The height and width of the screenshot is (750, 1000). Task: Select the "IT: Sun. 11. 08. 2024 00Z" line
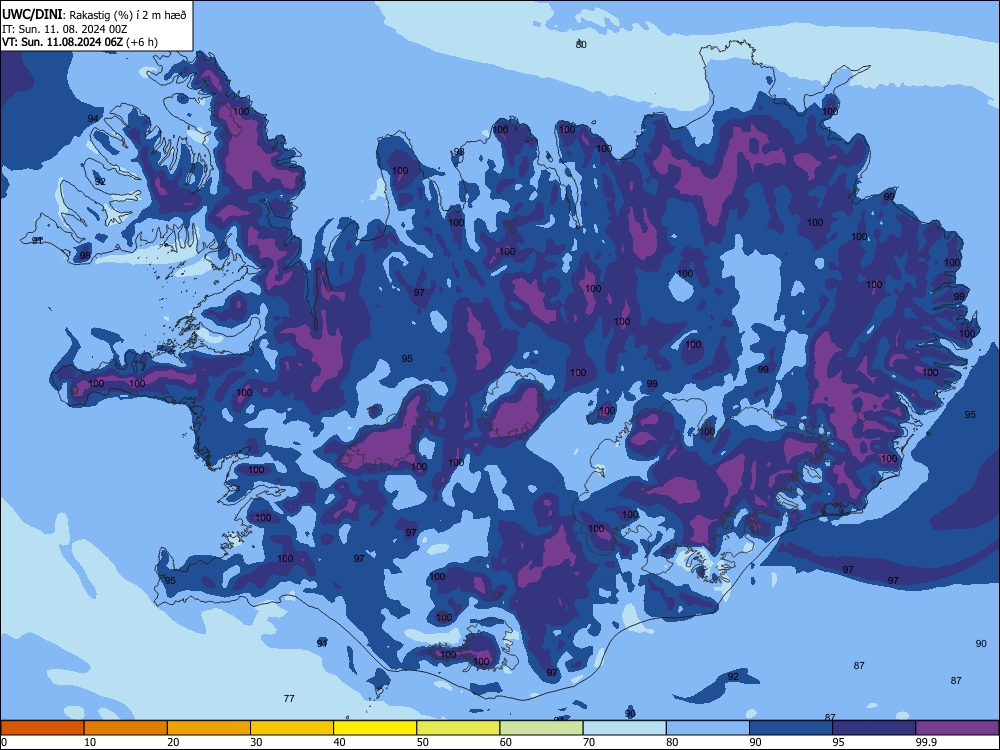tap(64, 29)
